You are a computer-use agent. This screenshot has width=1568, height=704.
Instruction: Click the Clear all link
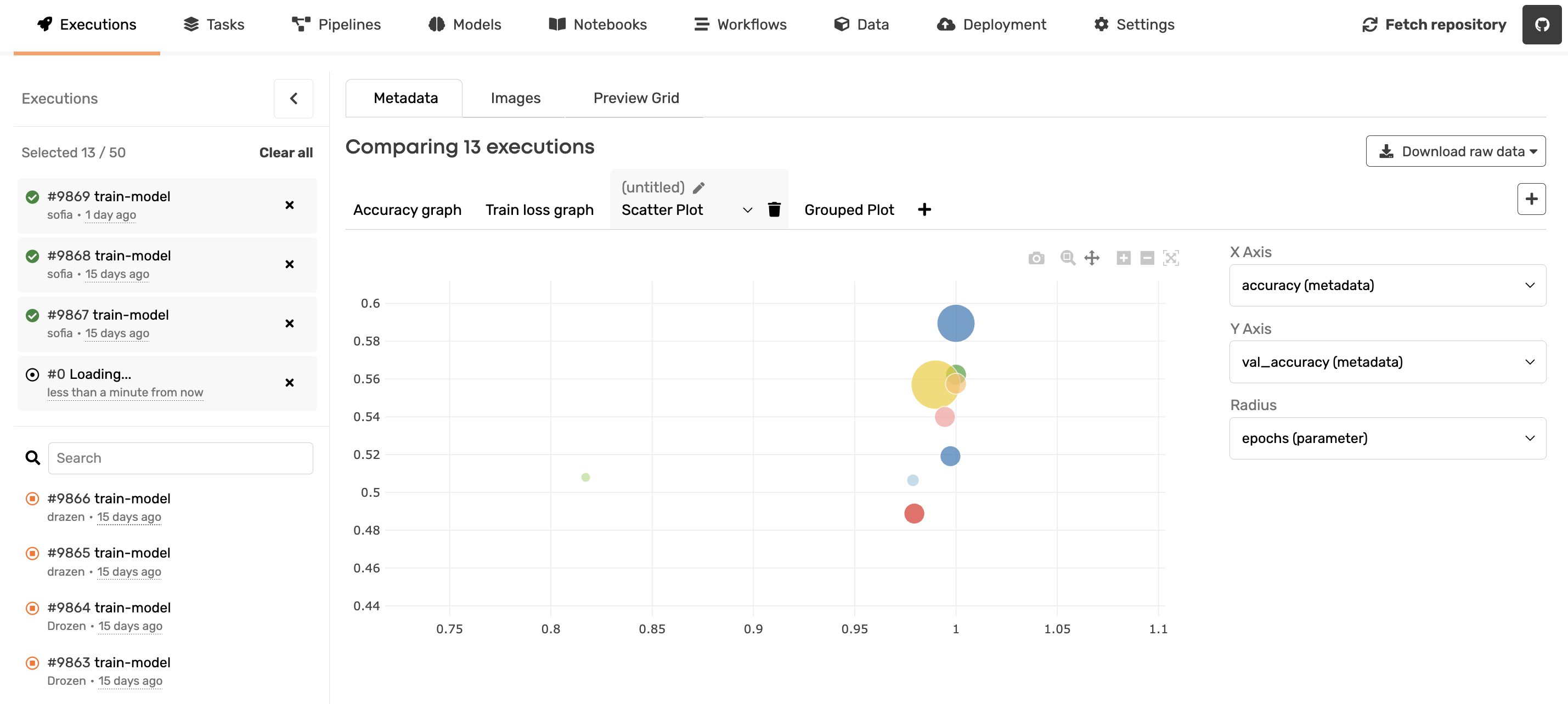tap(285, 153)
